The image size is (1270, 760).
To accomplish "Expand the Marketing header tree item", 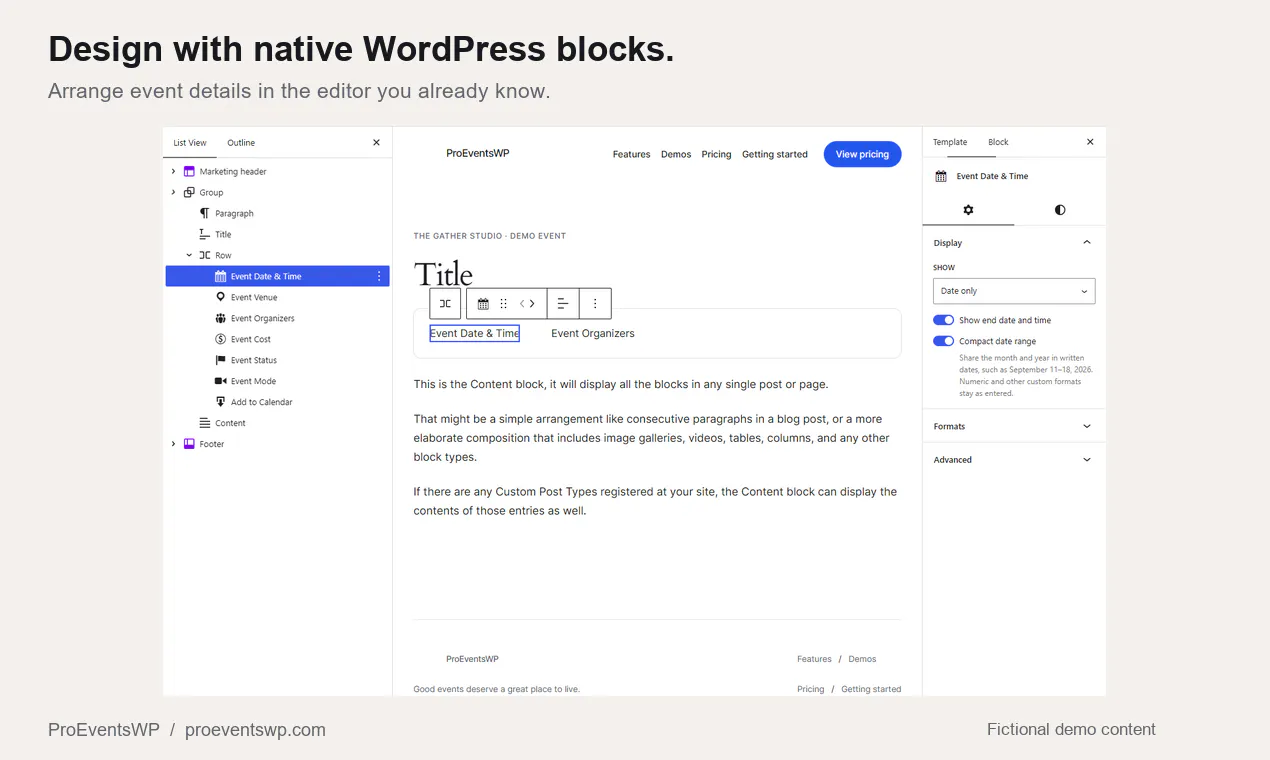I will (x=173, y=172).
